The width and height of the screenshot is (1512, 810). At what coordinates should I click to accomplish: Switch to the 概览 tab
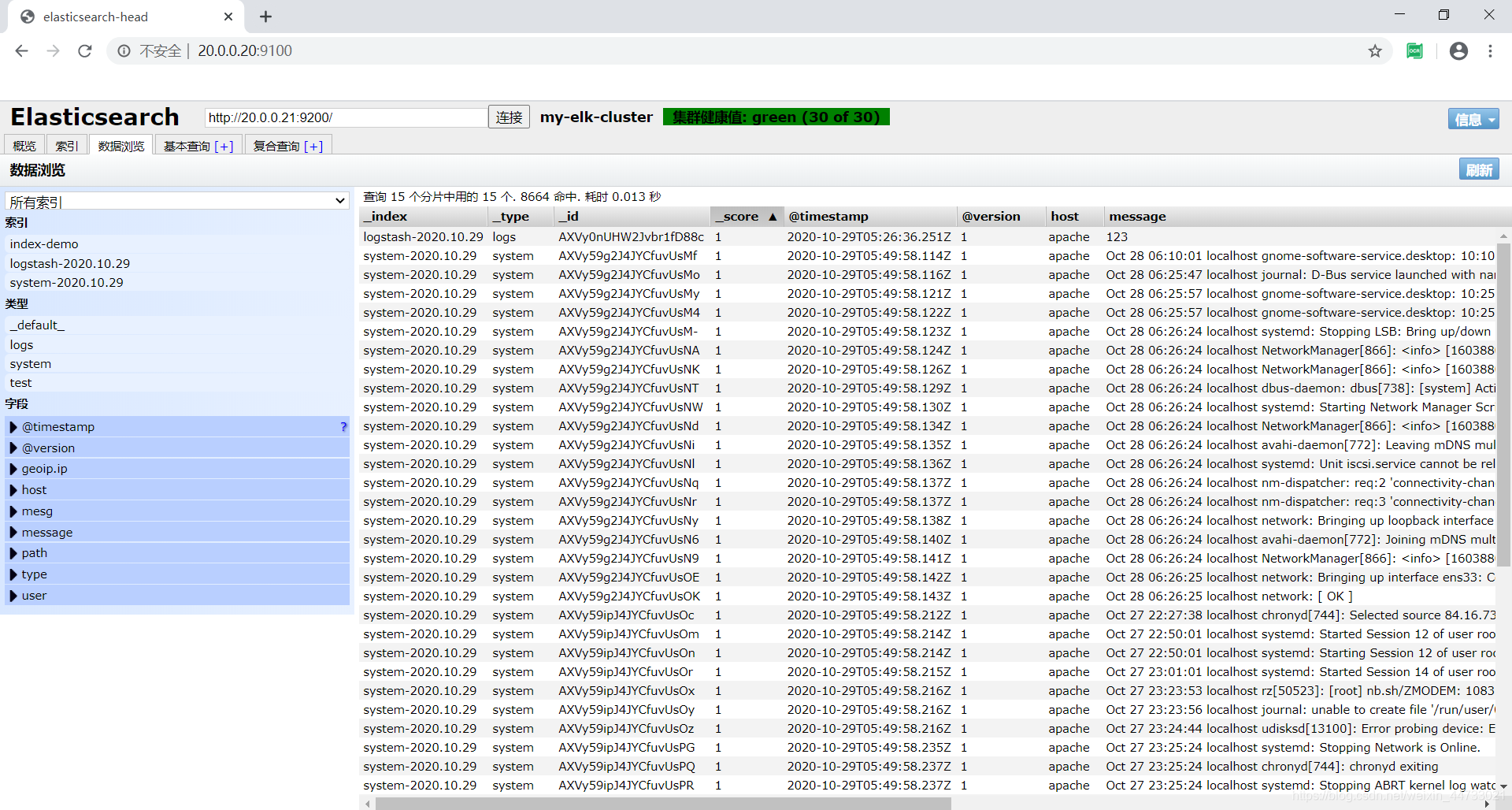click(x=24, y=146)
